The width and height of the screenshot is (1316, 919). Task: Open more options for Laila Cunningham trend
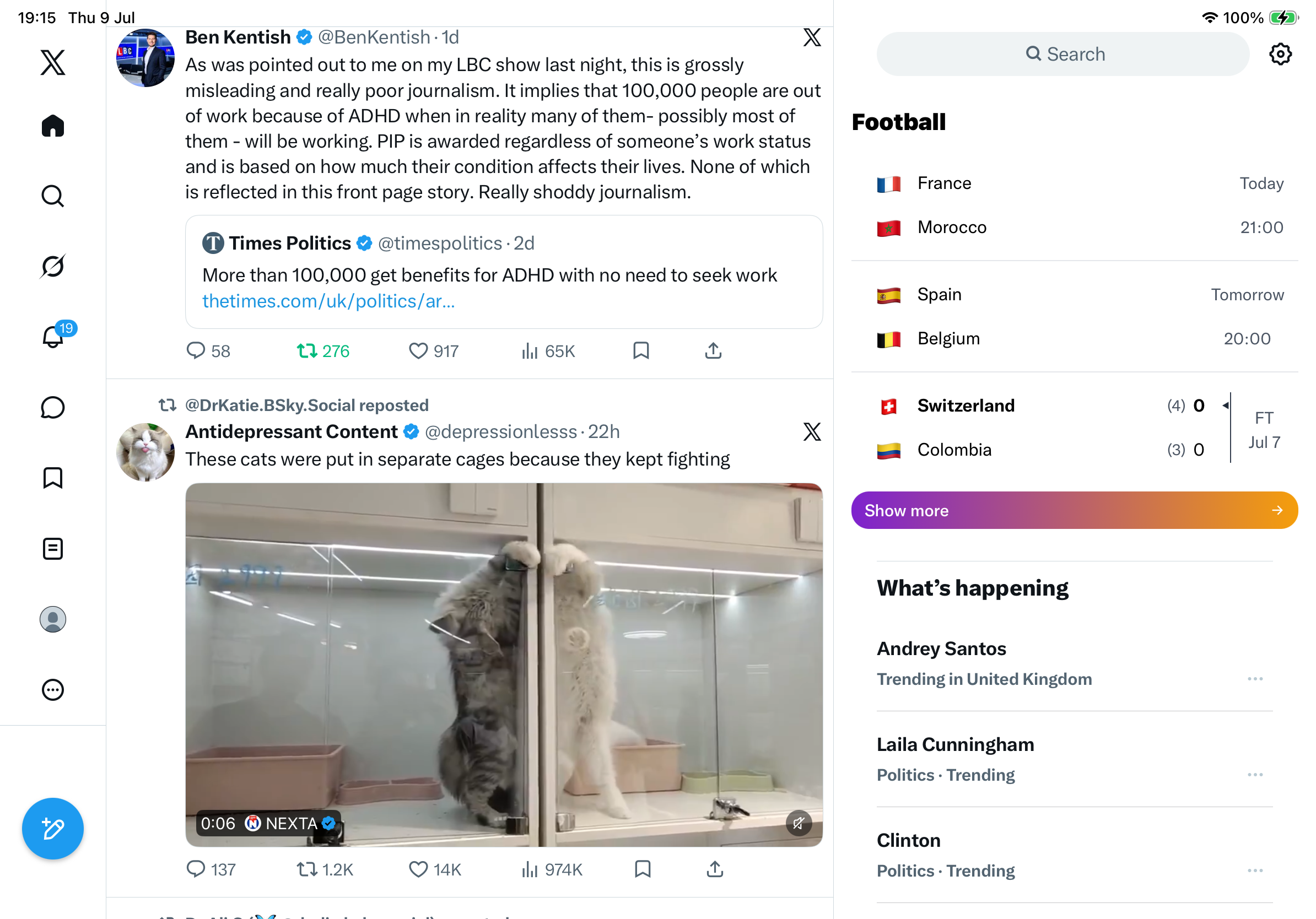pyautogui.click(x=1255, y=775)
